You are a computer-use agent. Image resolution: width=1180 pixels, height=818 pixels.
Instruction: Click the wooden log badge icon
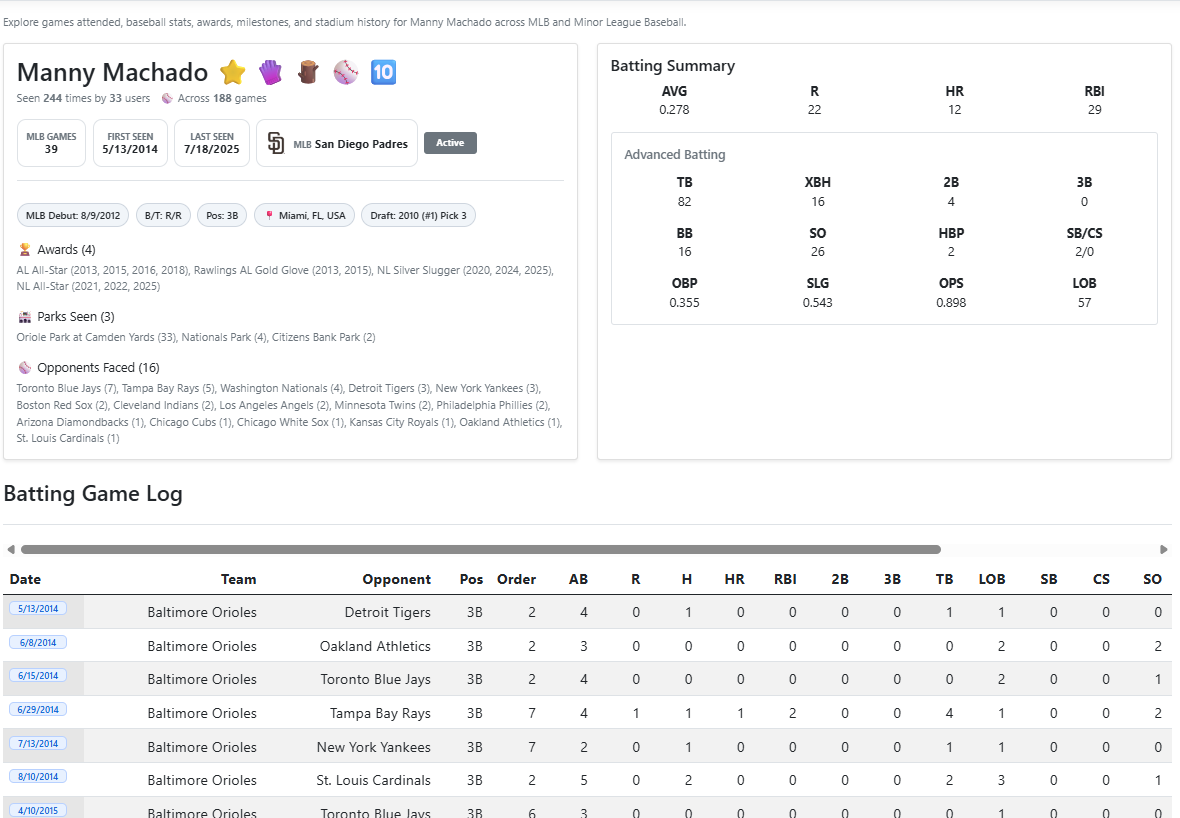pyautogui.click(x=308, y=72)
